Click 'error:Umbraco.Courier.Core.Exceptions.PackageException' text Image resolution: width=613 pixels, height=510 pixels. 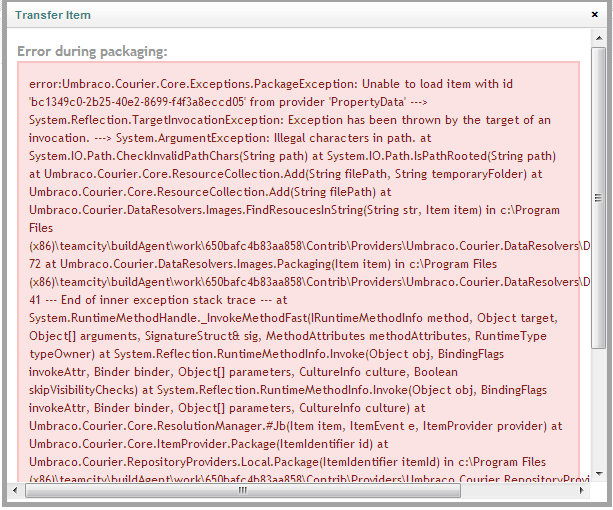[192, 84]
